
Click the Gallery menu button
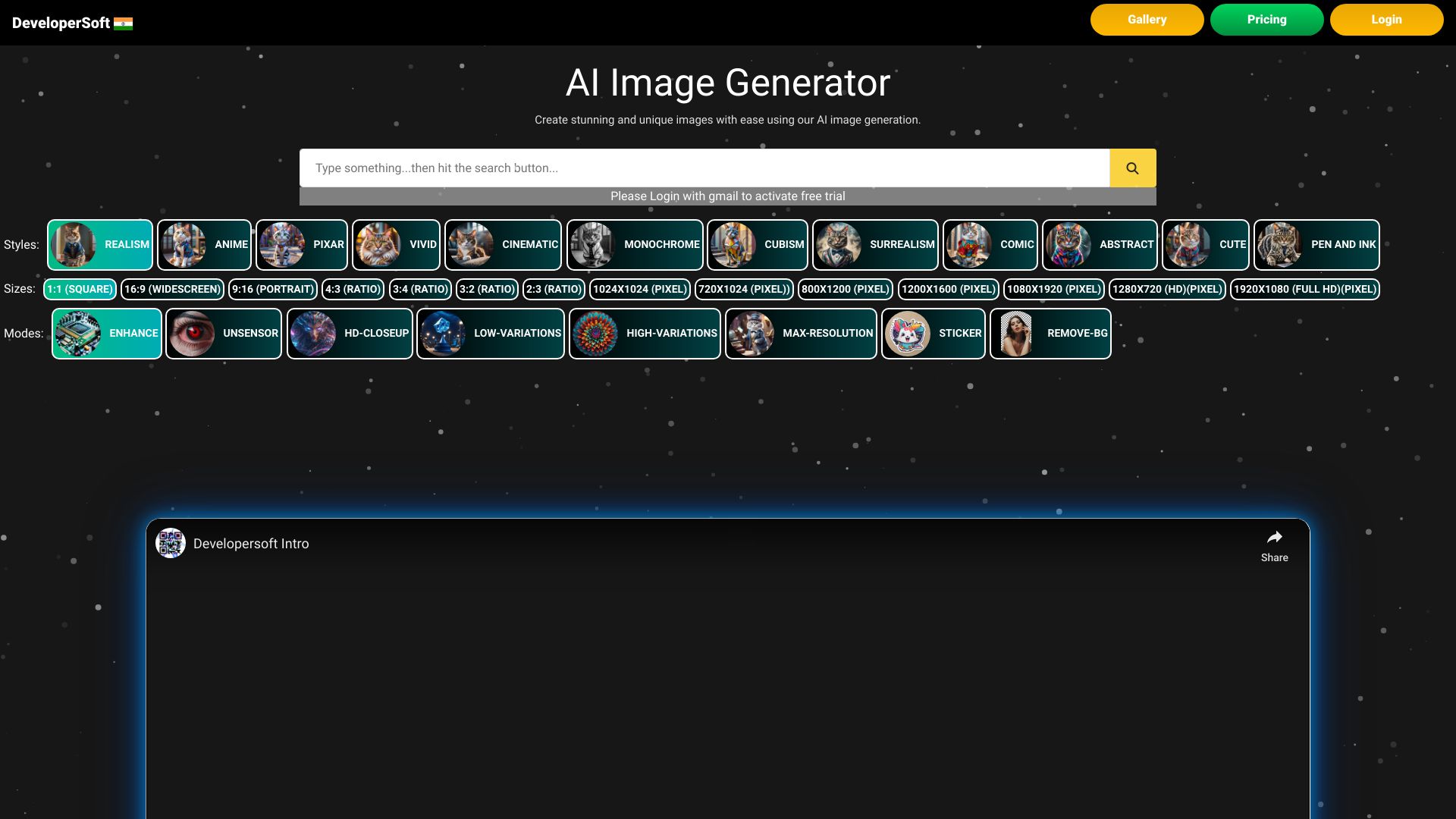point(1147,19)
